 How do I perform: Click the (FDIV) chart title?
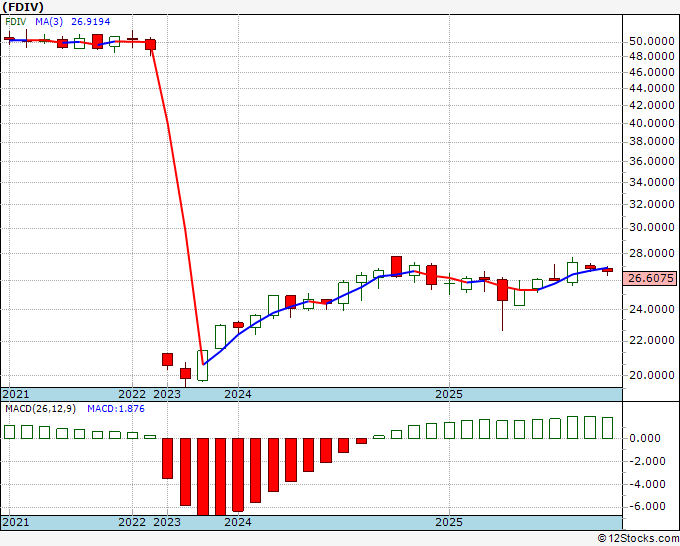(23, 7)
